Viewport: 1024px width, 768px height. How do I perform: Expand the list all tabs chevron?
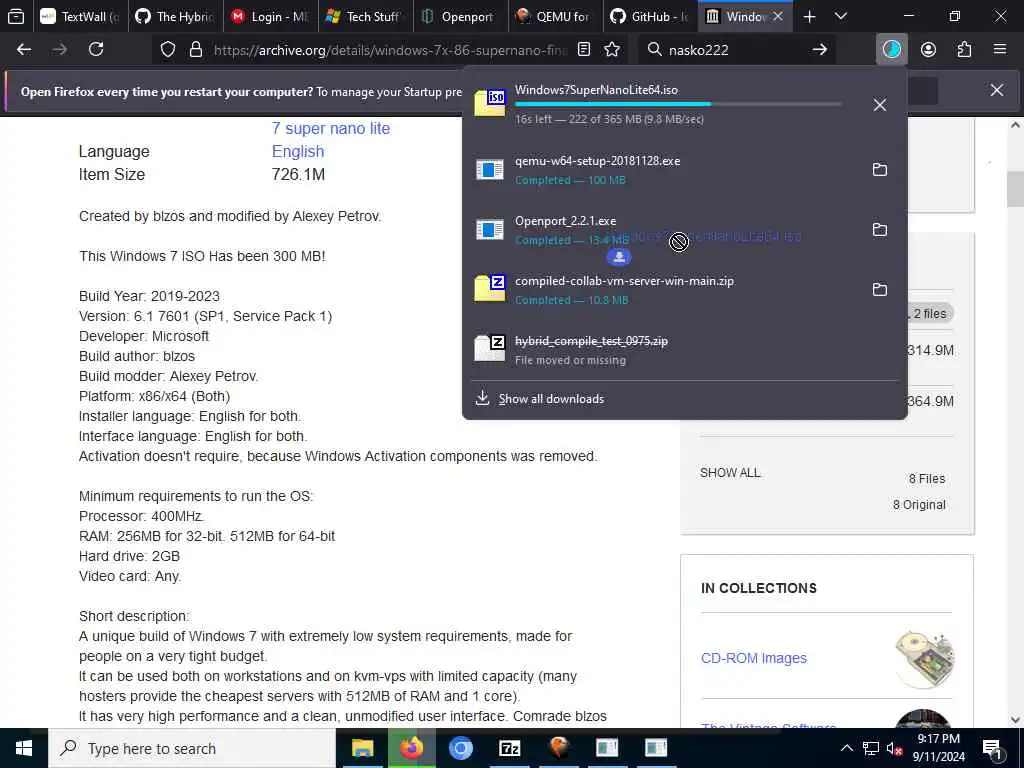pos(841,16)
